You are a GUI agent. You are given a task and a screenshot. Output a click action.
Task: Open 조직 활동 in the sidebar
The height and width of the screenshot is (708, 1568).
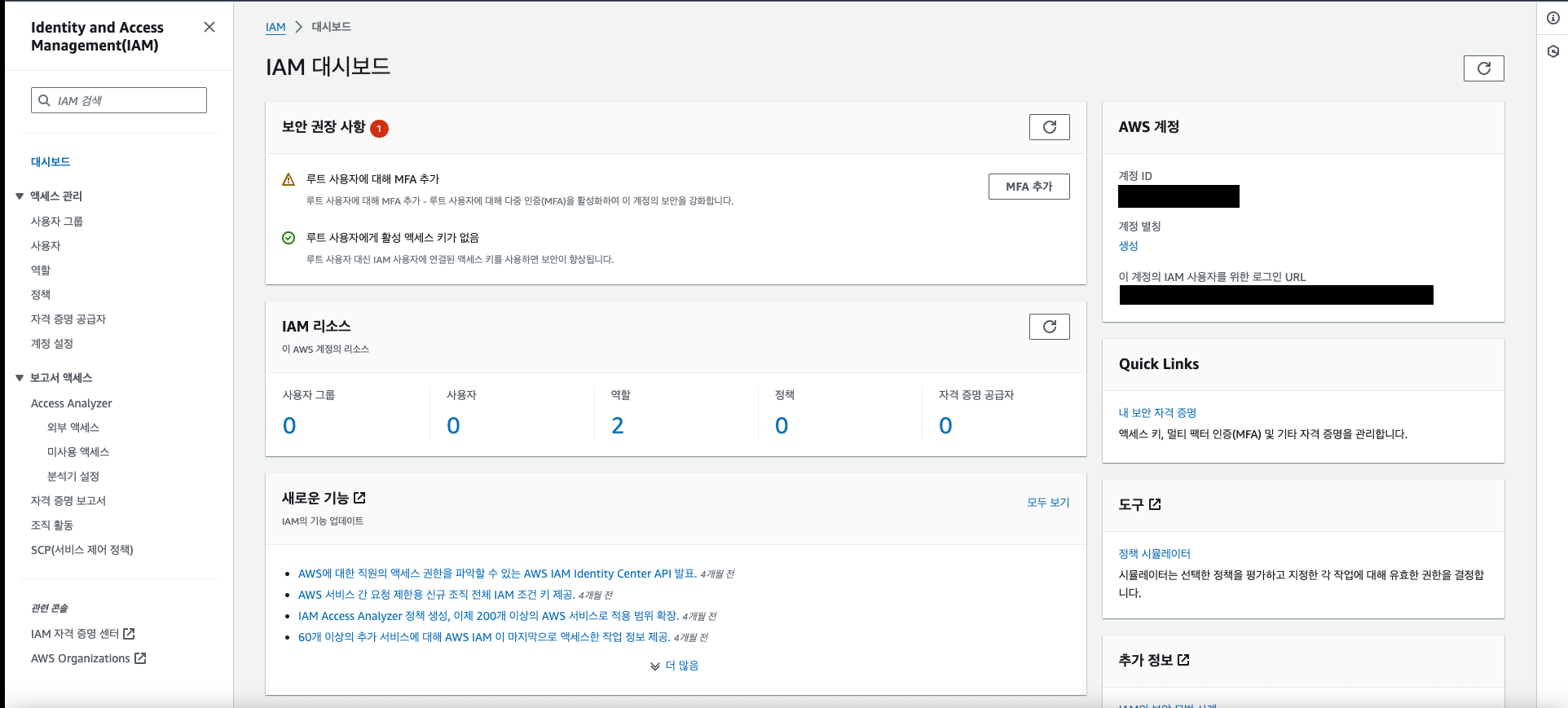[52, 525]
